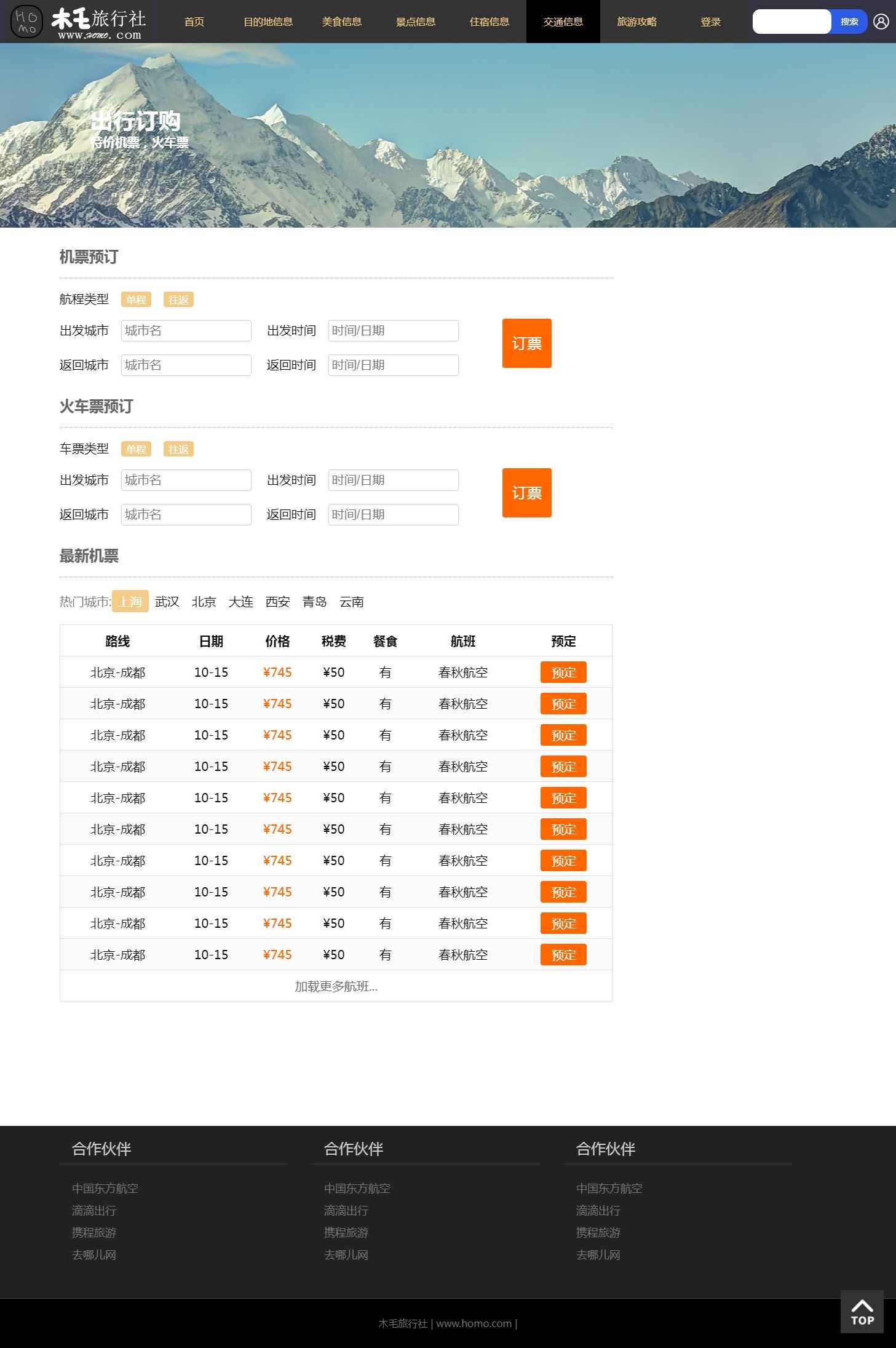Viewport: 896px width, 1348px height.
Task: Go to 旅游攻略 in the navigation bar
Action: [636, 22]
